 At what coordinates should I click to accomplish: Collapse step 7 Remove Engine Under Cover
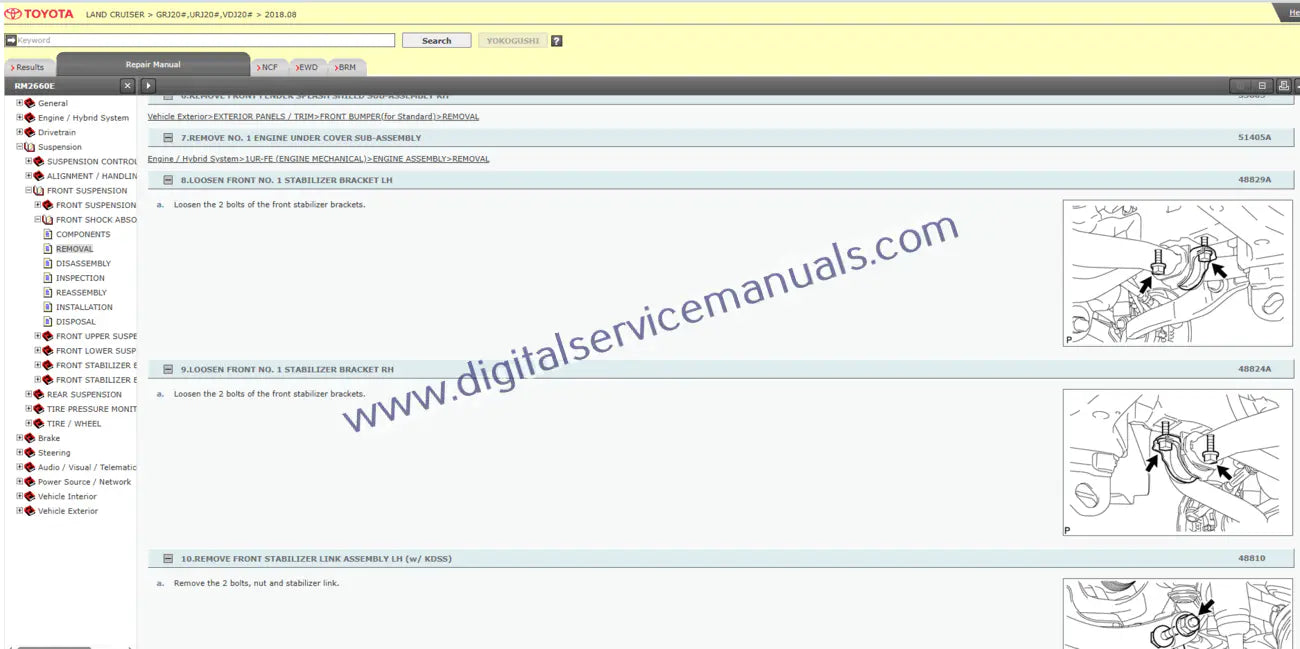[x=168, y=138]
